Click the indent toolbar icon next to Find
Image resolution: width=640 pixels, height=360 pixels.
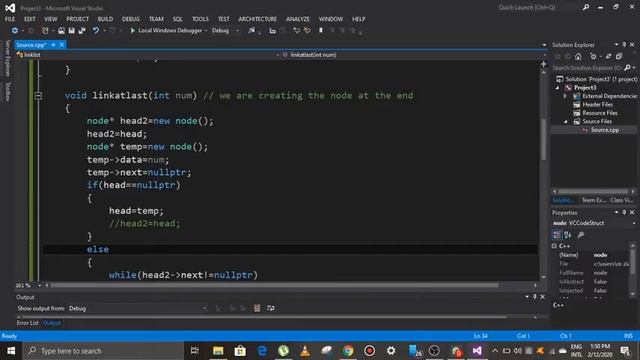272,31
